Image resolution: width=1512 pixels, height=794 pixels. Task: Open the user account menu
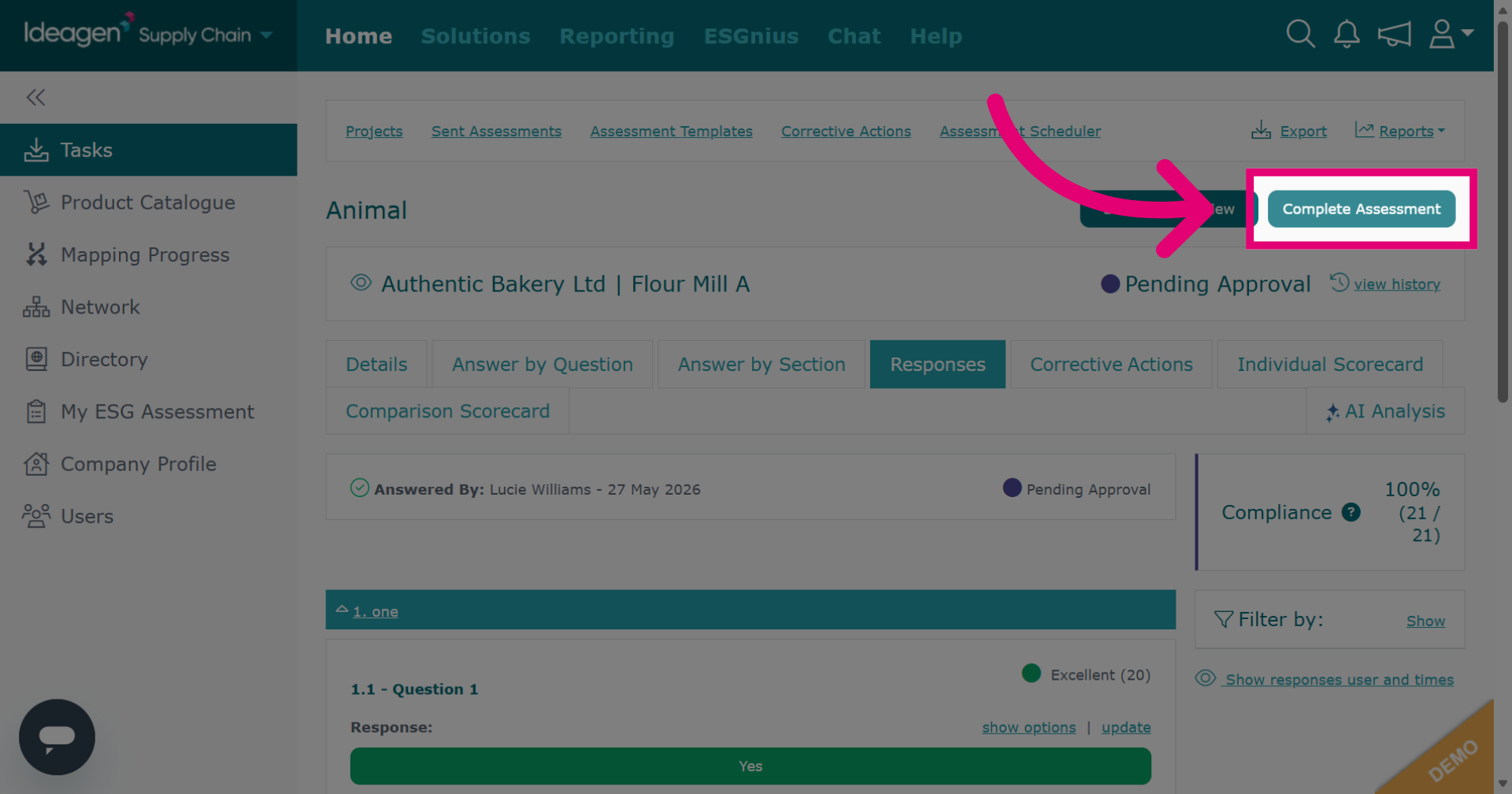click(1451, 34)
